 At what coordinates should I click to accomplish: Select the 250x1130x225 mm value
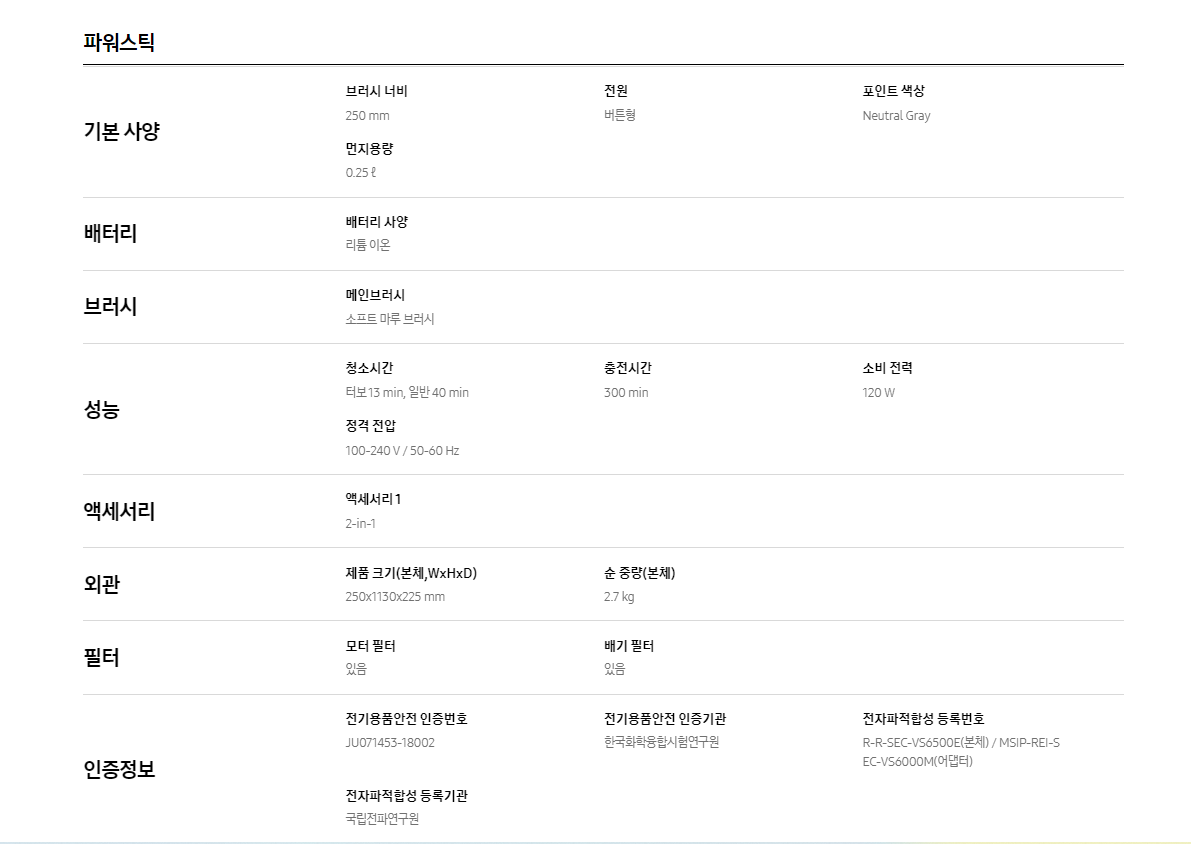click(395, 596)
